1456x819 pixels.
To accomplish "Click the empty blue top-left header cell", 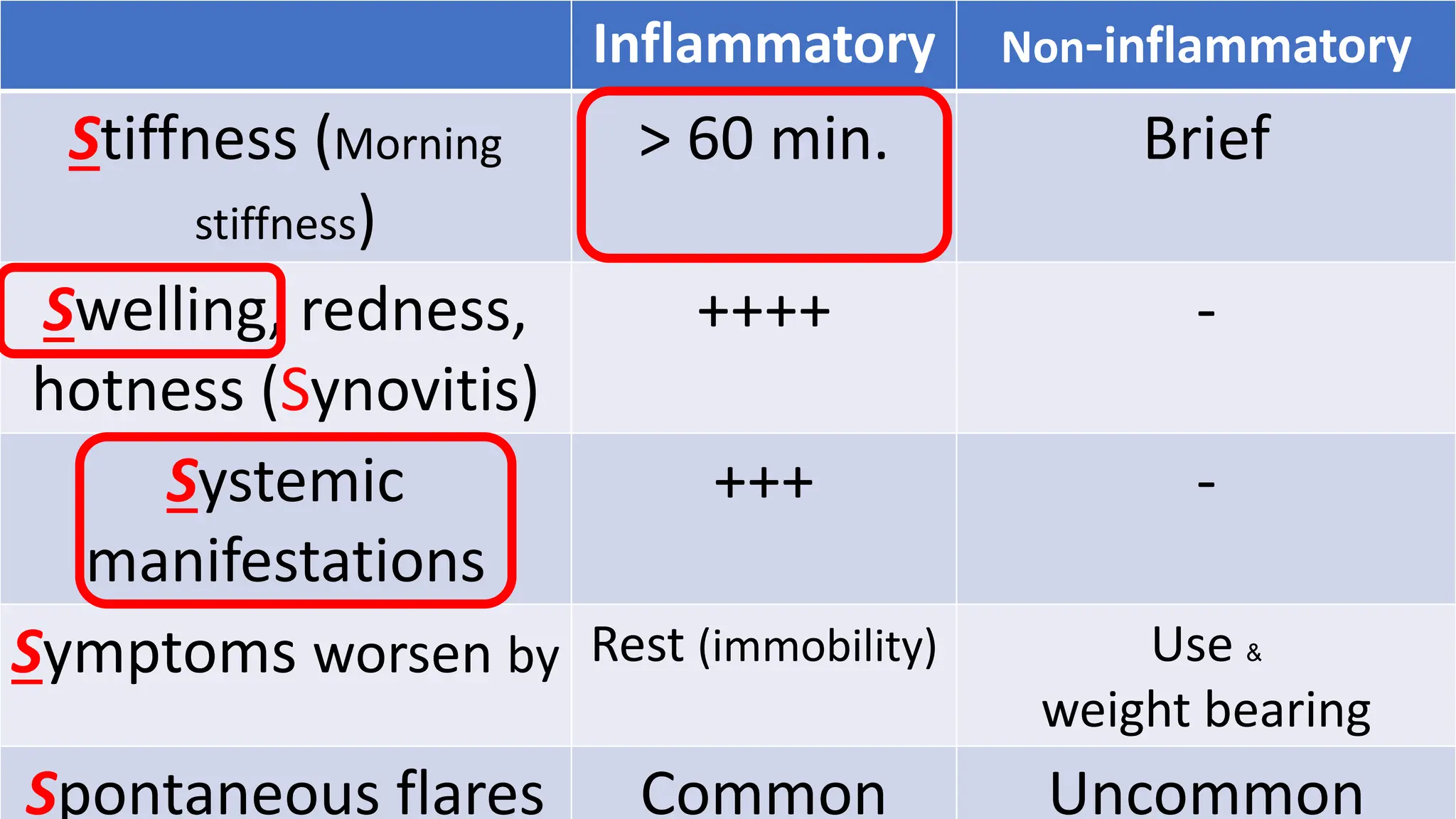I will pos(285,45).
